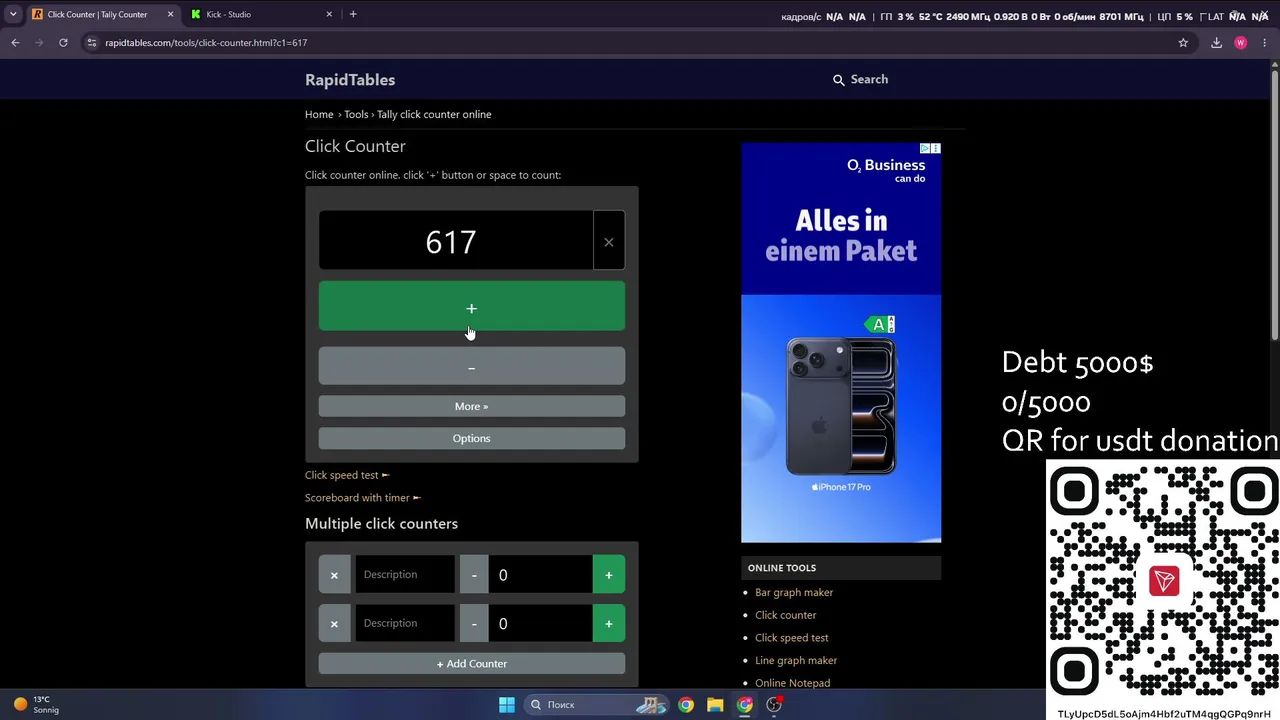Go to the RapidTables home logo
Image resolution: width=1280 pixels, height=720 pixels.
[350, 80]
